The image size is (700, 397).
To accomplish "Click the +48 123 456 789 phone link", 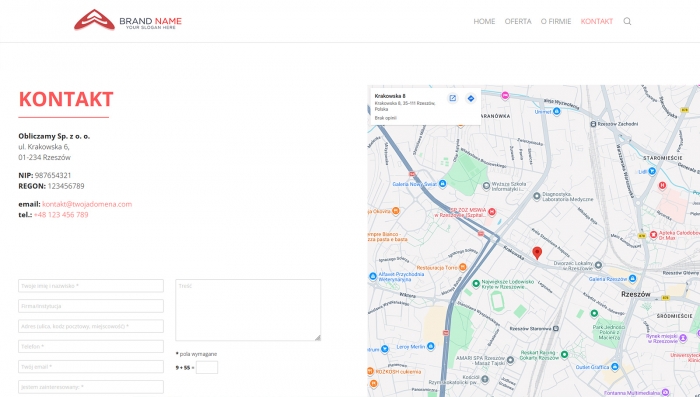I will [61, 215].
